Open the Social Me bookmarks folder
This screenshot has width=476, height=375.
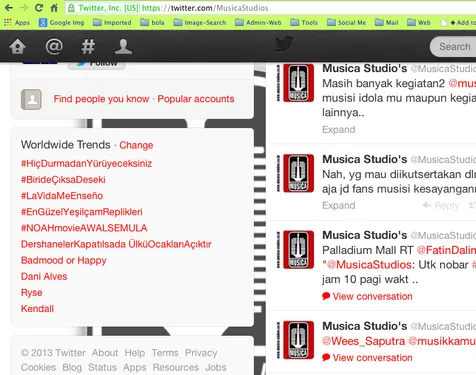[x=346, y=22]
